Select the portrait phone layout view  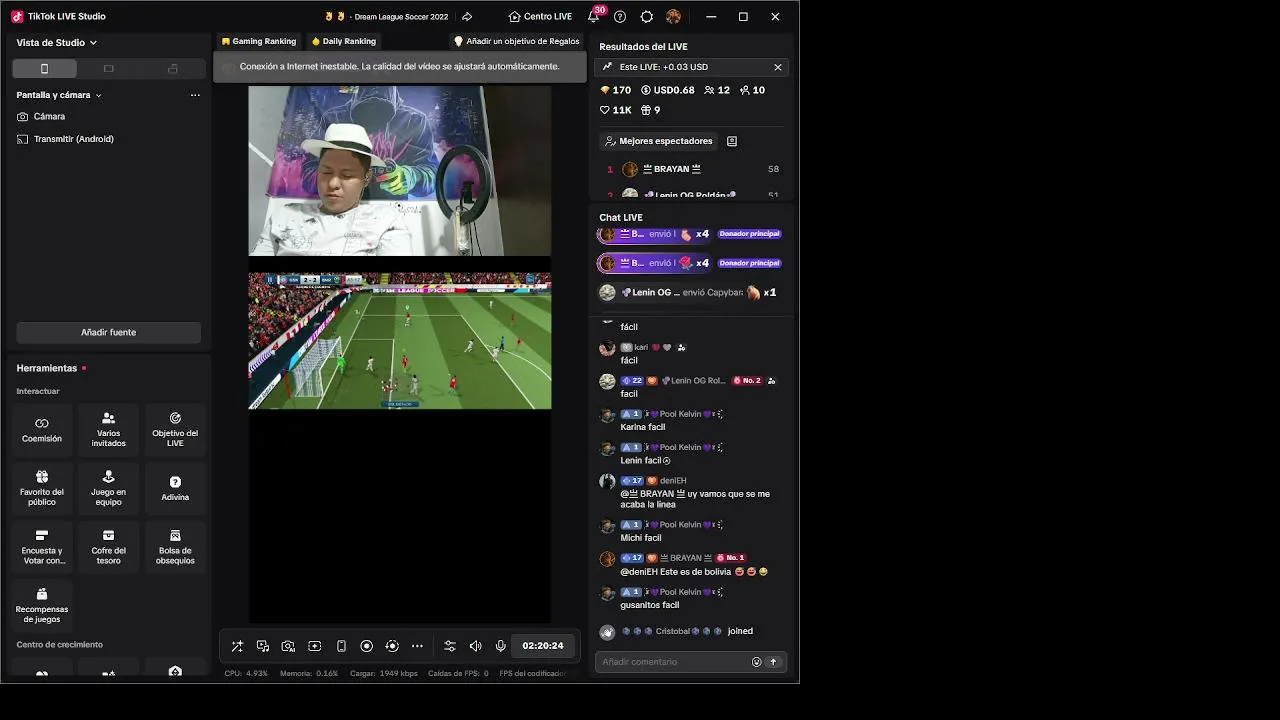coord(44,69)
